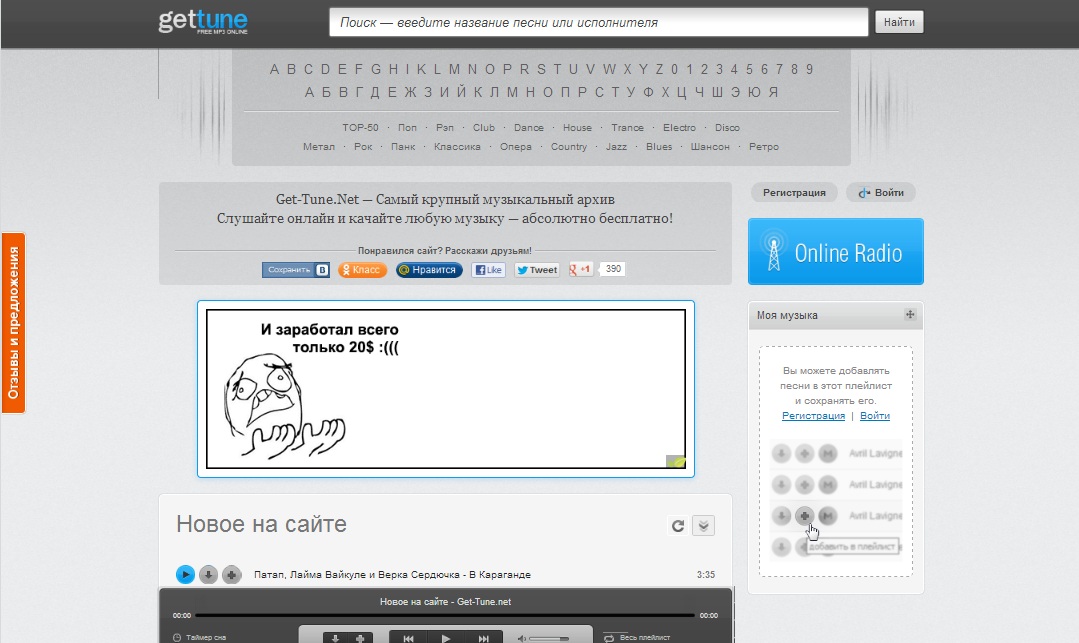Viewport: 1079px width, 643px height.
Task: Open the Online Radio banner
Action: (835, 251)
